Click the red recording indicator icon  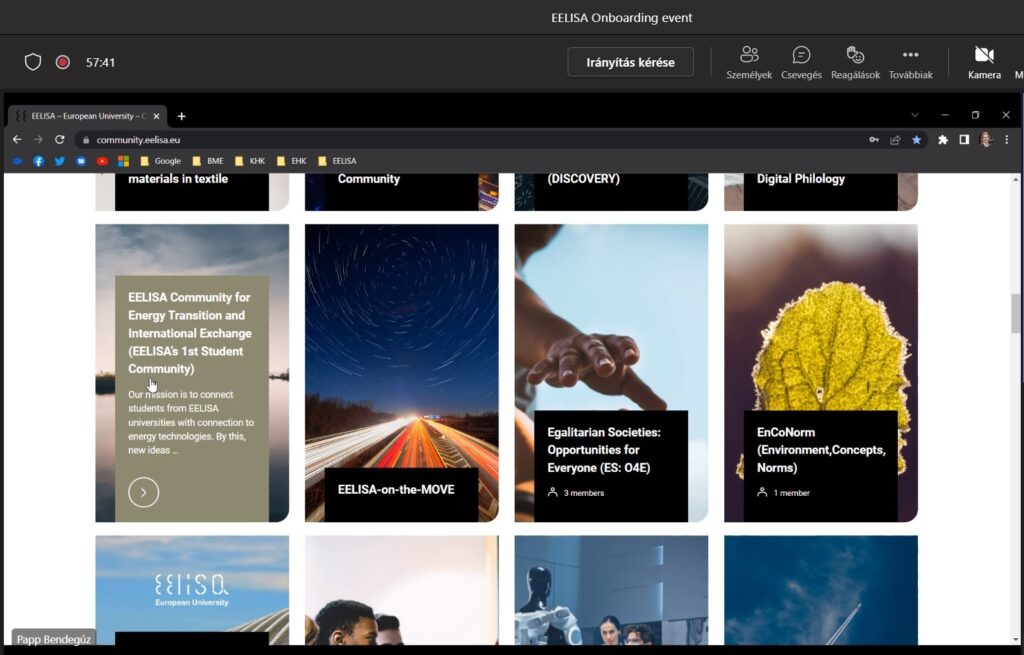(63, 62)
